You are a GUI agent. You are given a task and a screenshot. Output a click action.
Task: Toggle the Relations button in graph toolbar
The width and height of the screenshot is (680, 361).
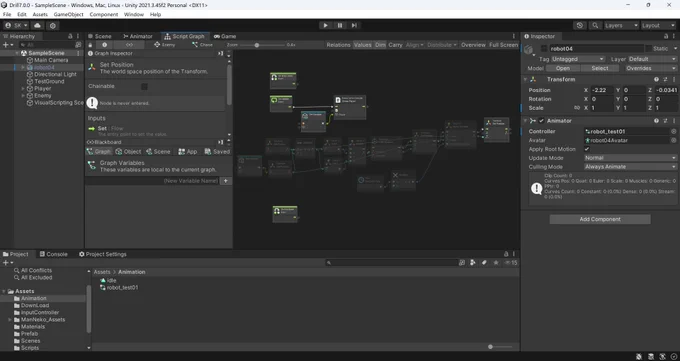338,45
